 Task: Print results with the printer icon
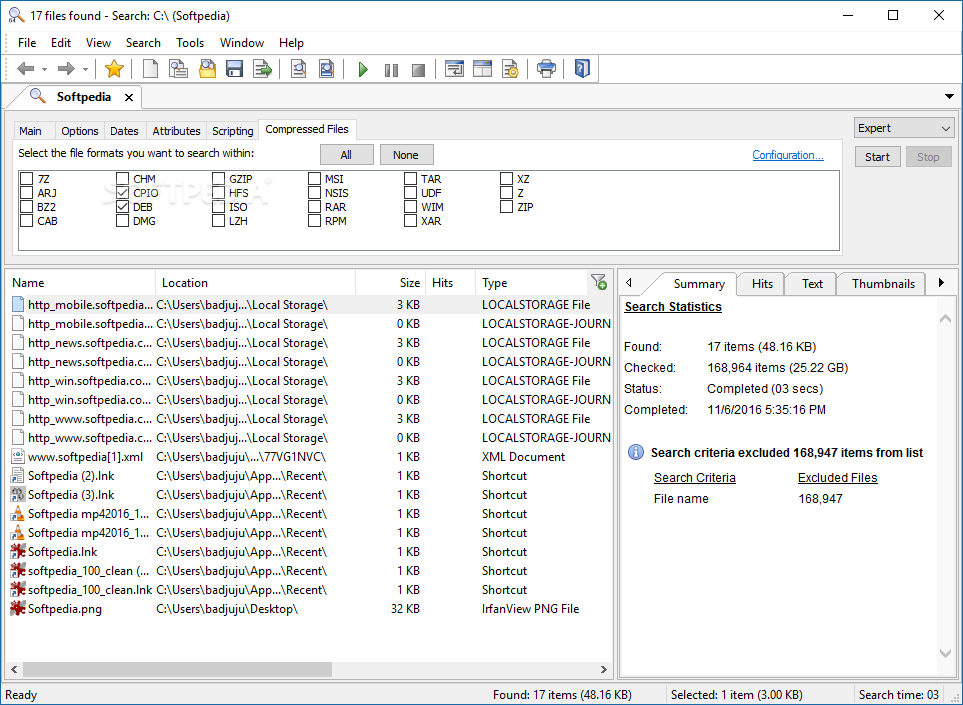(546, 69)
